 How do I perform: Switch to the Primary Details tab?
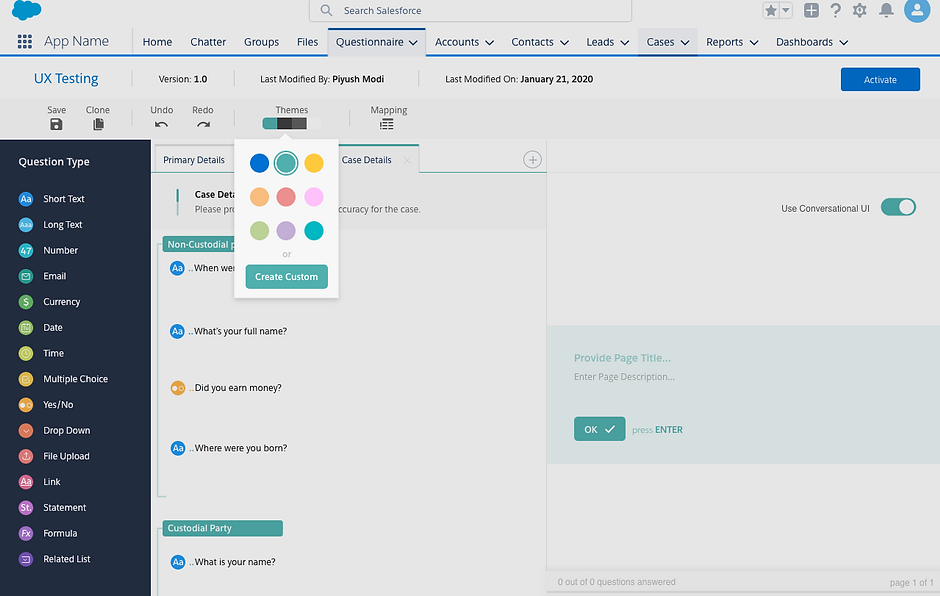(194, 160)
